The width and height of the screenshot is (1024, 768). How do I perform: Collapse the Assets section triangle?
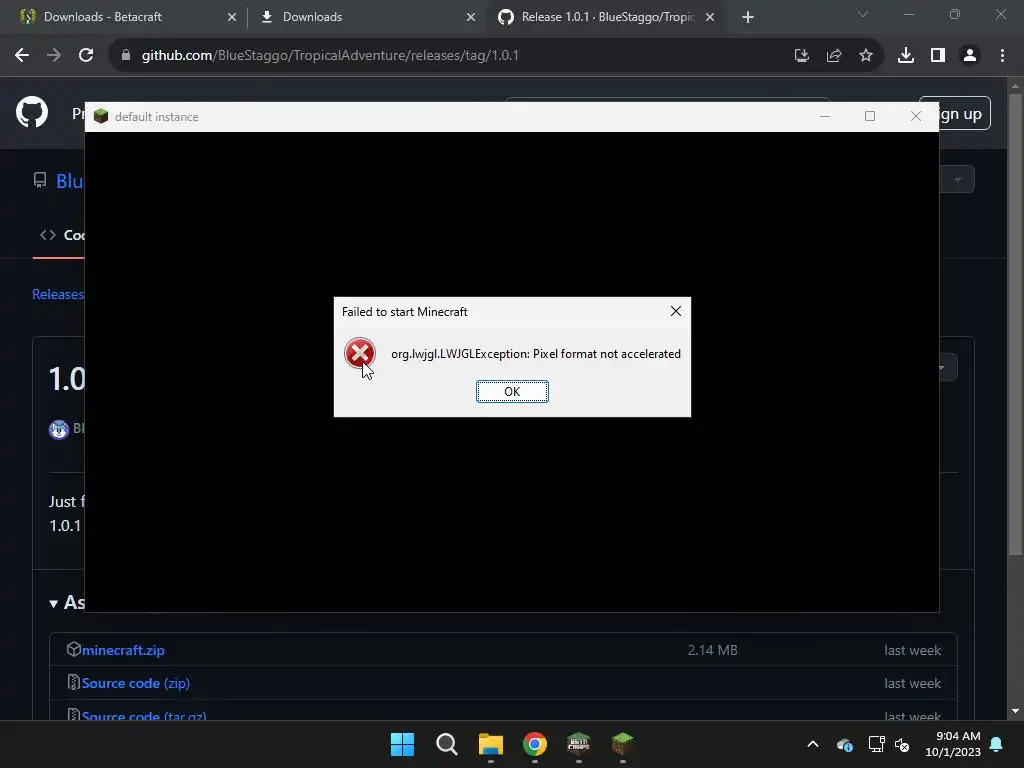tap(54, 604)
